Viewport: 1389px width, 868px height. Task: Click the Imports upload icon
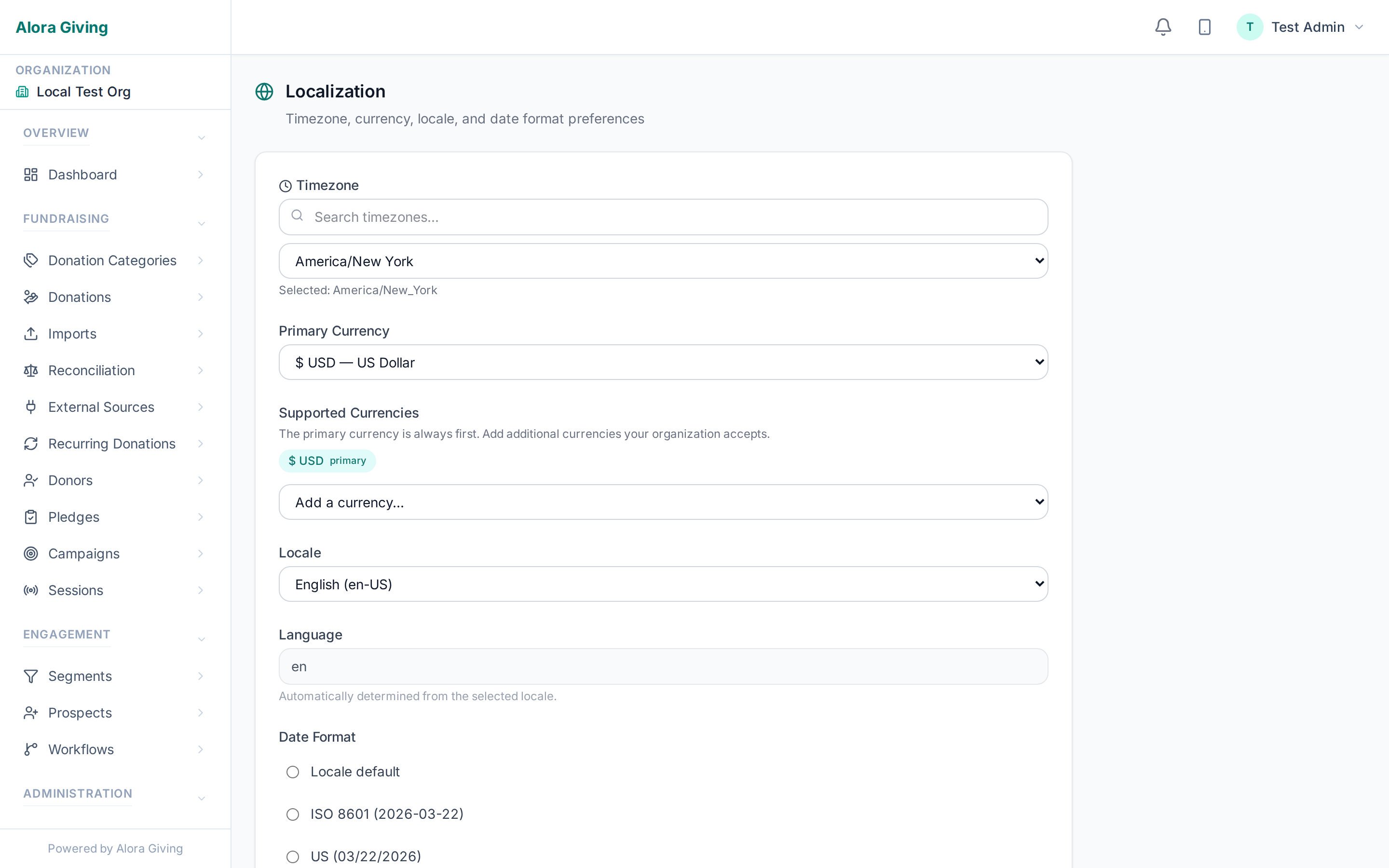[31, 334]
